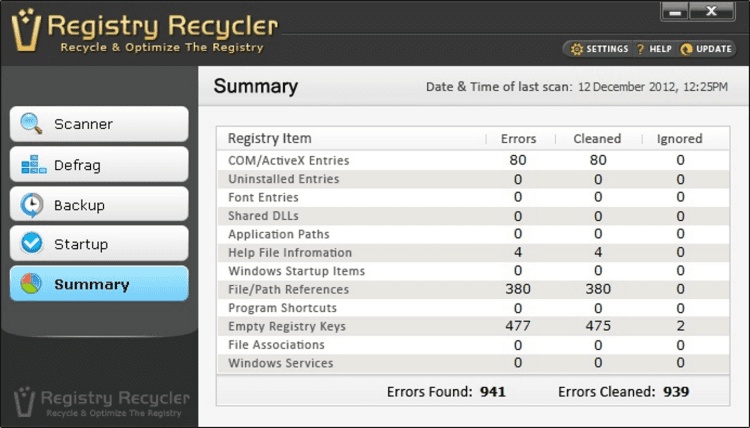Viewport: 750px width, 428px height.
Task: Click the Update arrow icon
Action: point(686,49)
